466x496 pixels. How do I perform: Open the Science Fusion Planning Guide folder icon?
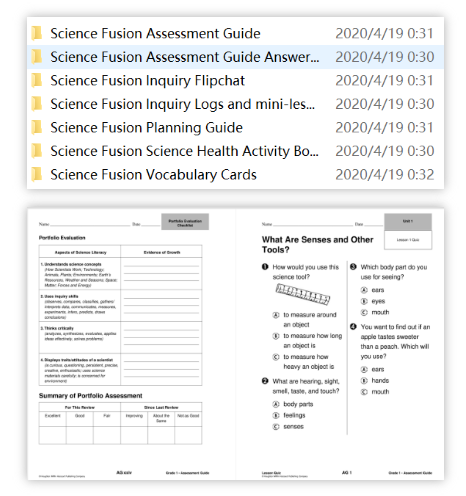(x=37, y=127)
